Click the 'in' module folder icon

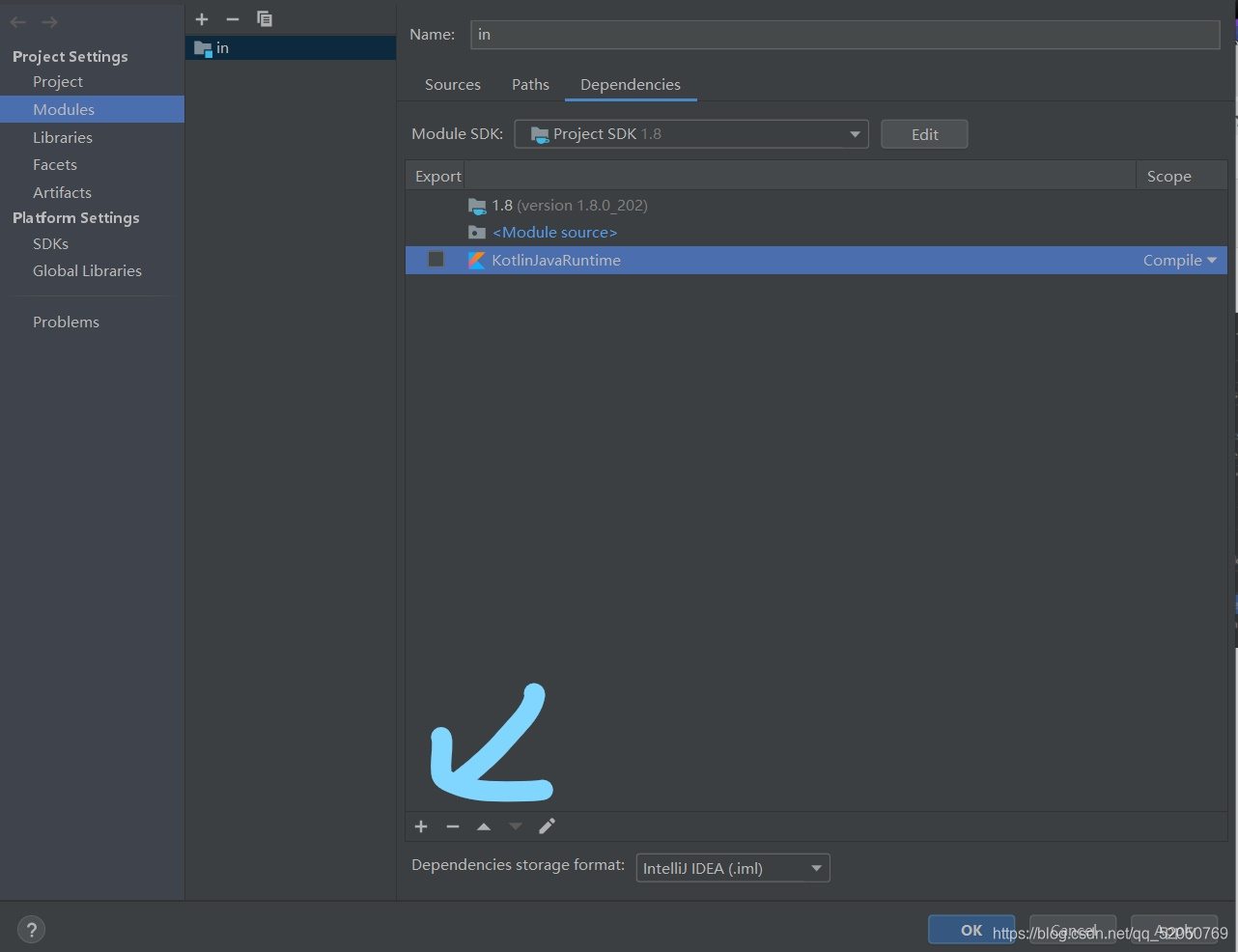click(203, 48)
